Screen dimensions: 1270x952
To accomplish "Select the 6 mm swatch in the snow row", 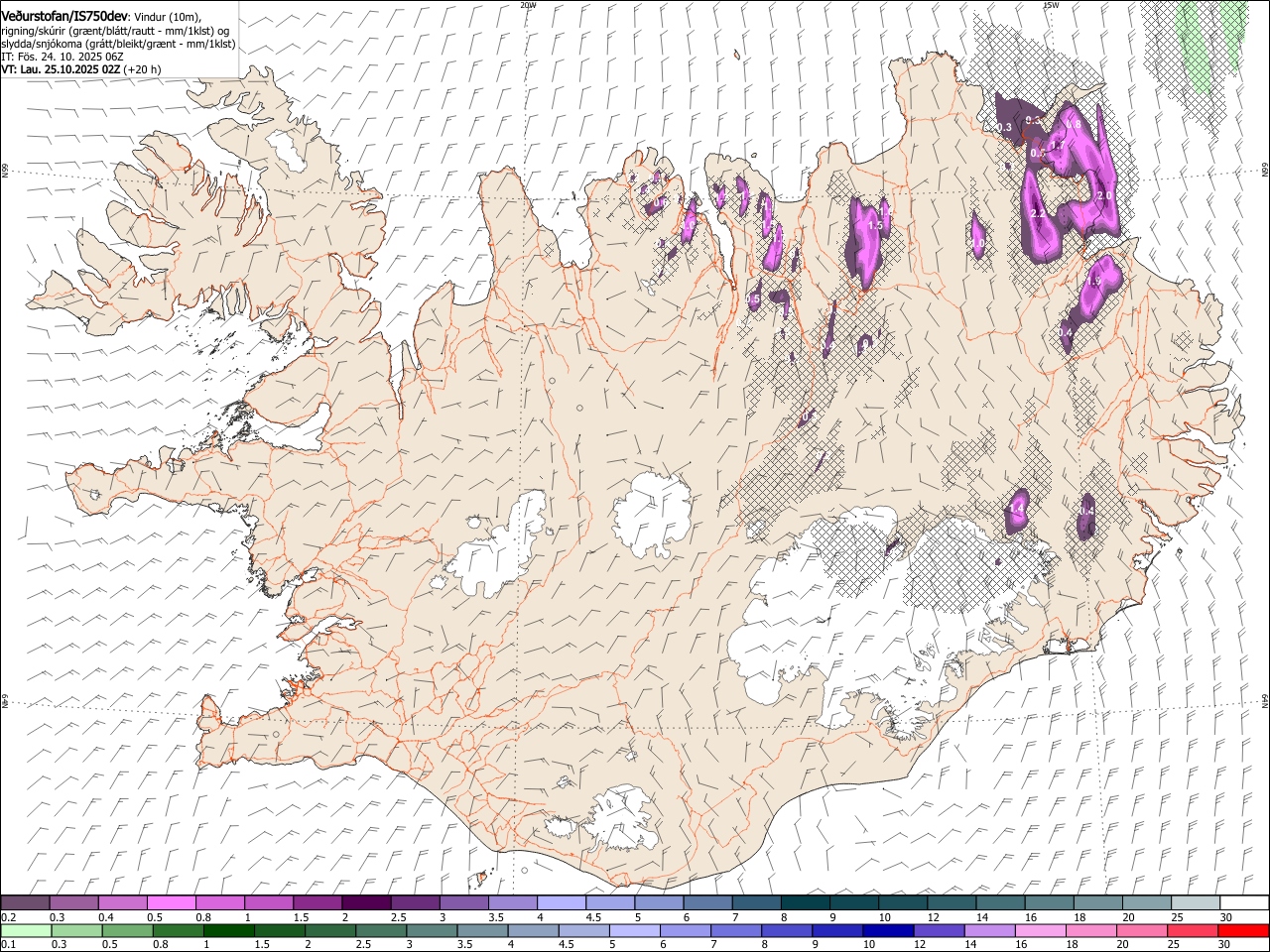I will tap(707, 903).
